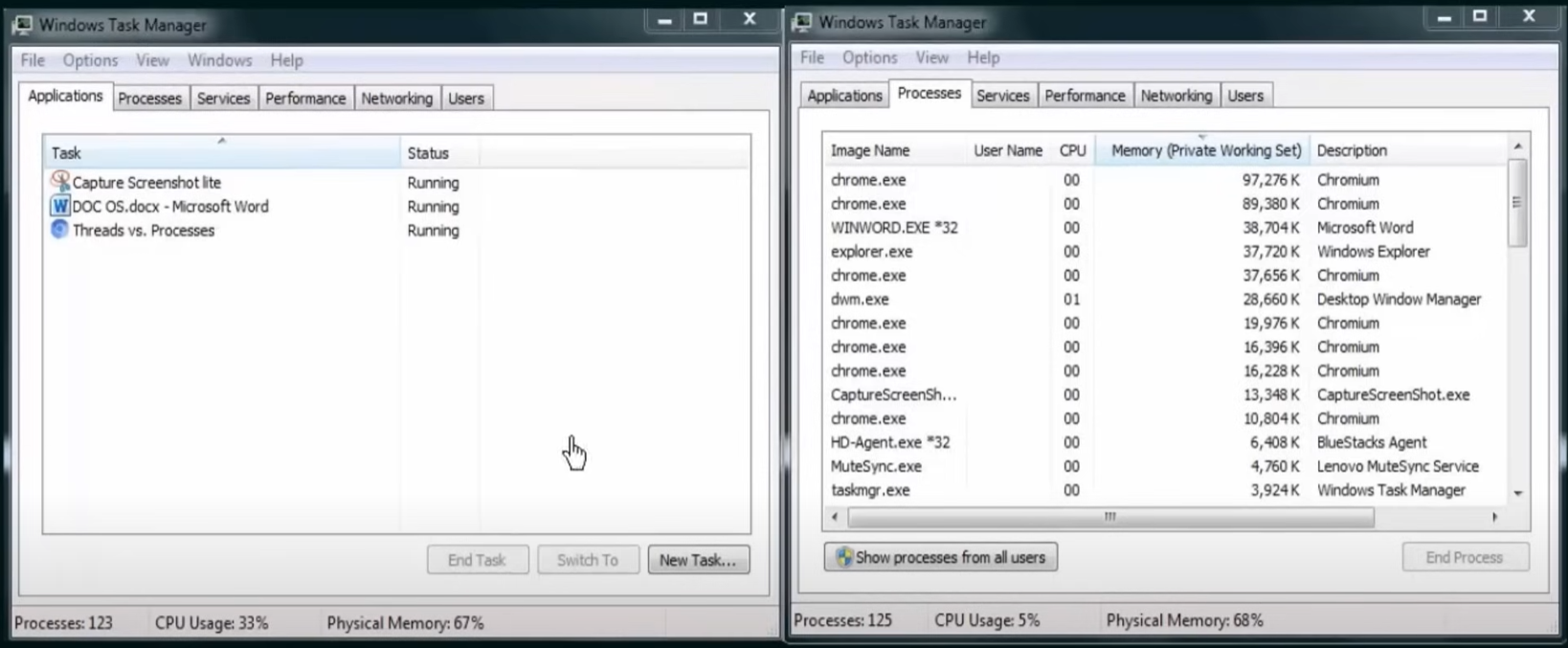Sort by Memory (Private Working Set) header
The height and width of the screenshot is (648, 1568).
(1202, 150)
